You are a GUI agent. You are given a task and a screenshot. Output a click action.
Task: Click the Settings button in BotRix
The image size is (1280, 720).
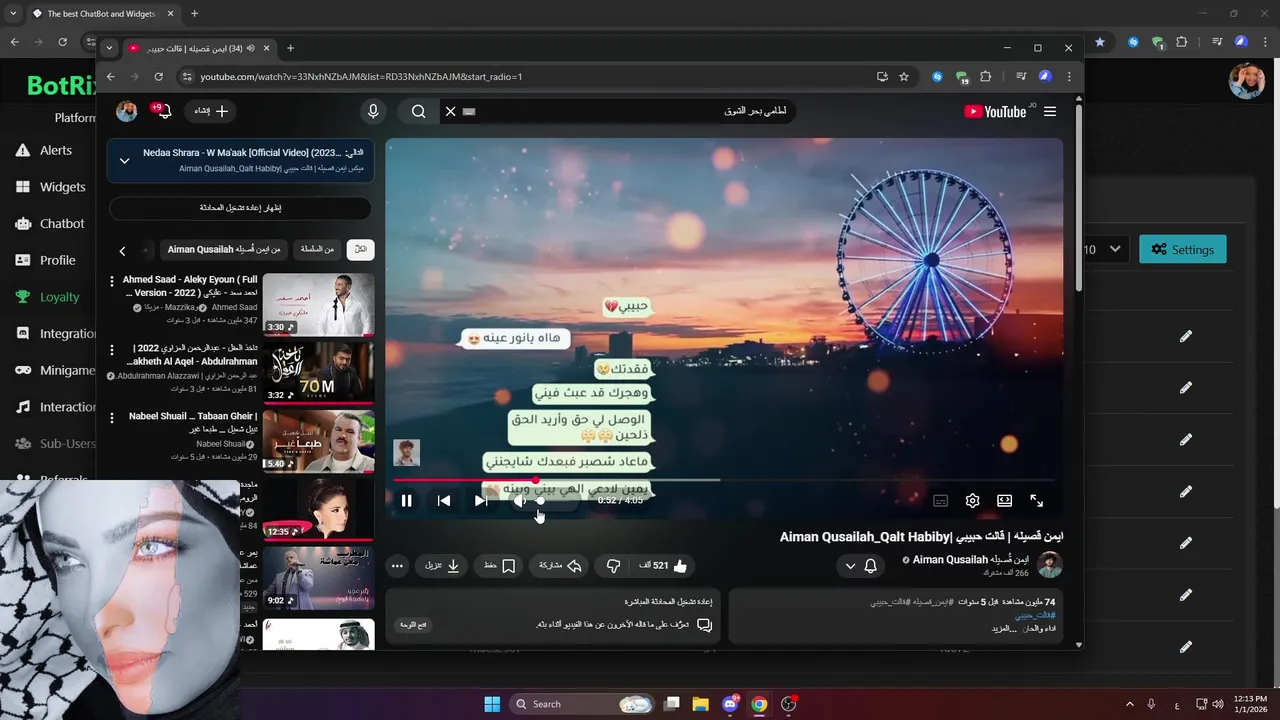pyautogui.click(x=1183, y=249)
